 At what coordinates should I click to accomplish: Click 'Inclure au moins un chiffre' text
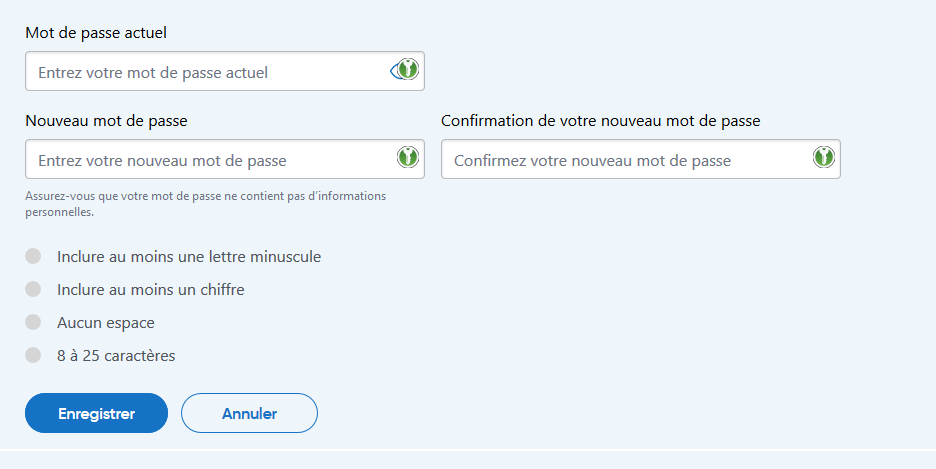pos(151,290)
